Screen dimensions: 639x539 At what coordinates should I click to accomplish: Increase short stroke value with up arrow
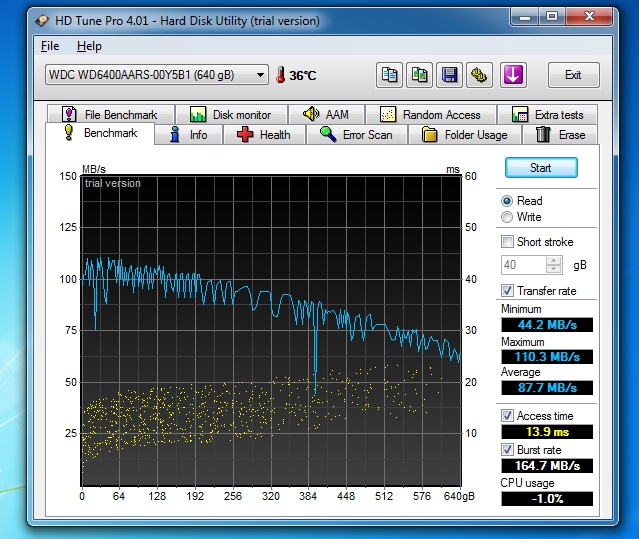coord(553,261)
